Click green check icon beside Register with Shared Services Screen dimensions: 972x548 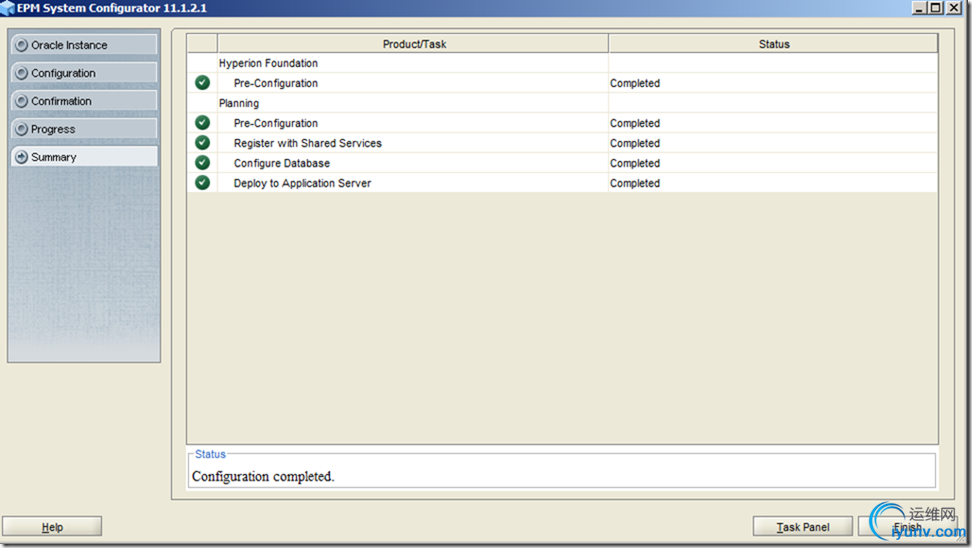click(202, 143)
